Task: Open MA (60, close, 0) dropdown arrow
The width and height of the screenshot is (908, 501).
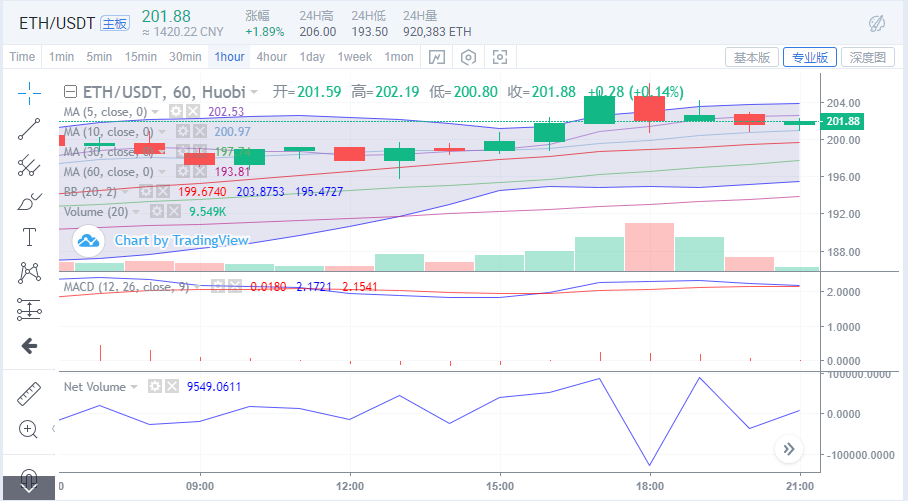Action: click(x=162, y=171)
